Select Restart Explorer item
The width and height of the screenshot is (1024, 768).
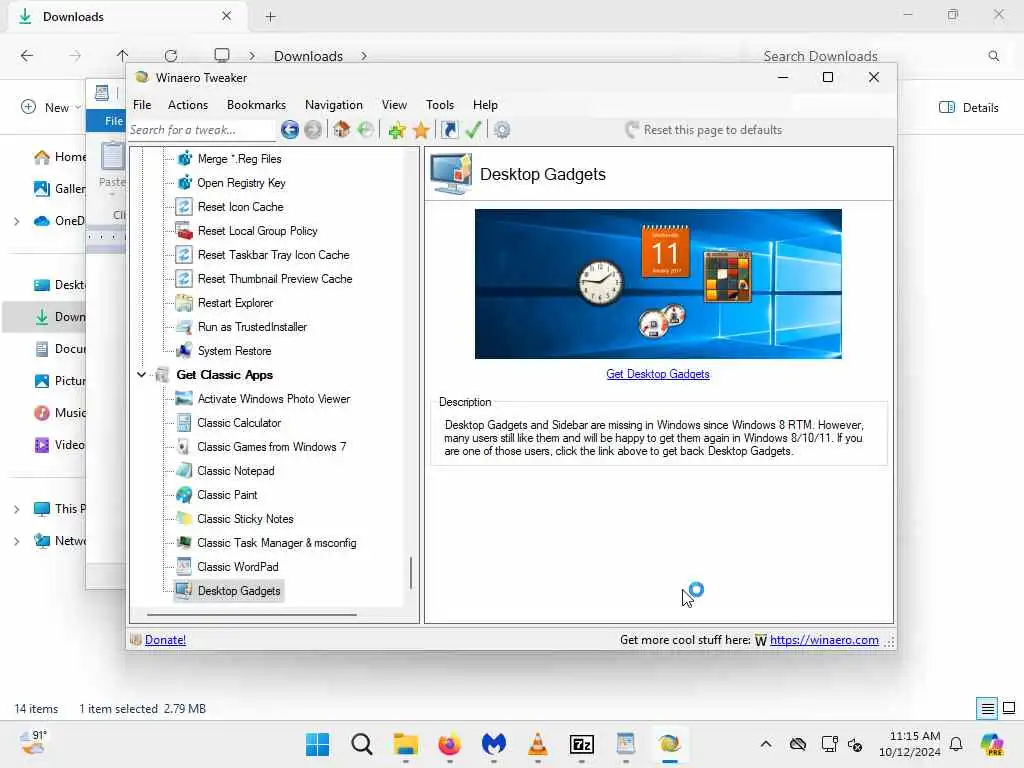point(235,303)
